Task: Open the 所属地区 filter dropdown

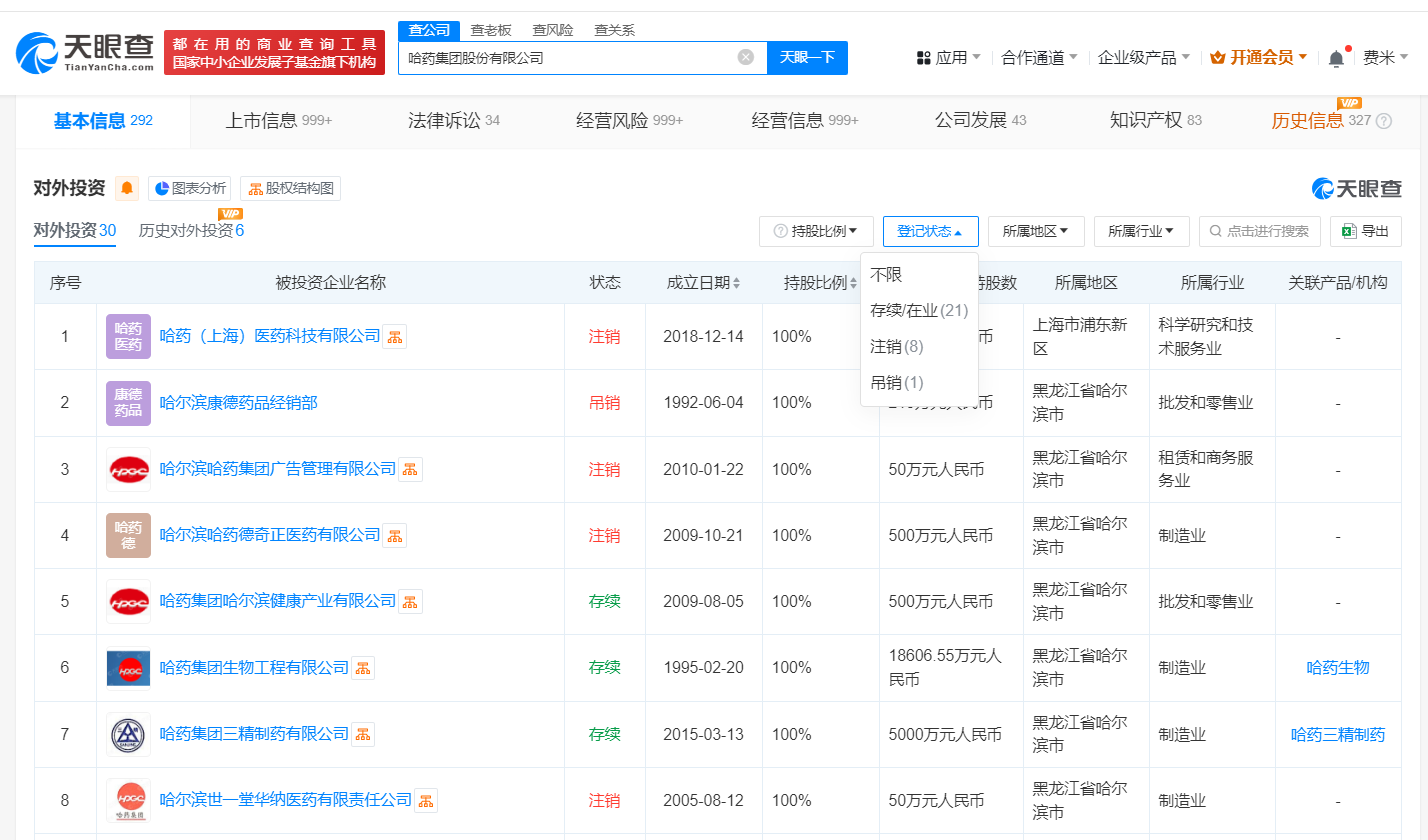Action: click(x=1036, y=231)
